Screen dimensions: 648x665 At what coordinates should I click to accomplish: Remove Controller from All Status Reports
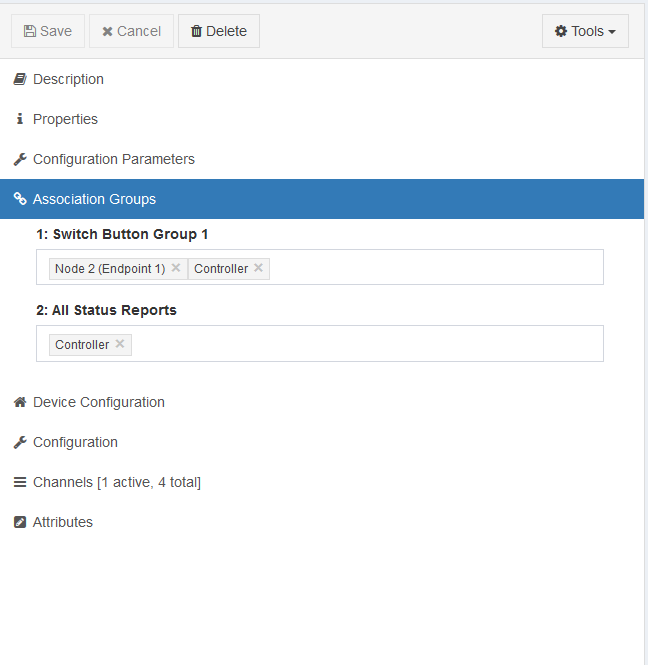tap(120, 344)
